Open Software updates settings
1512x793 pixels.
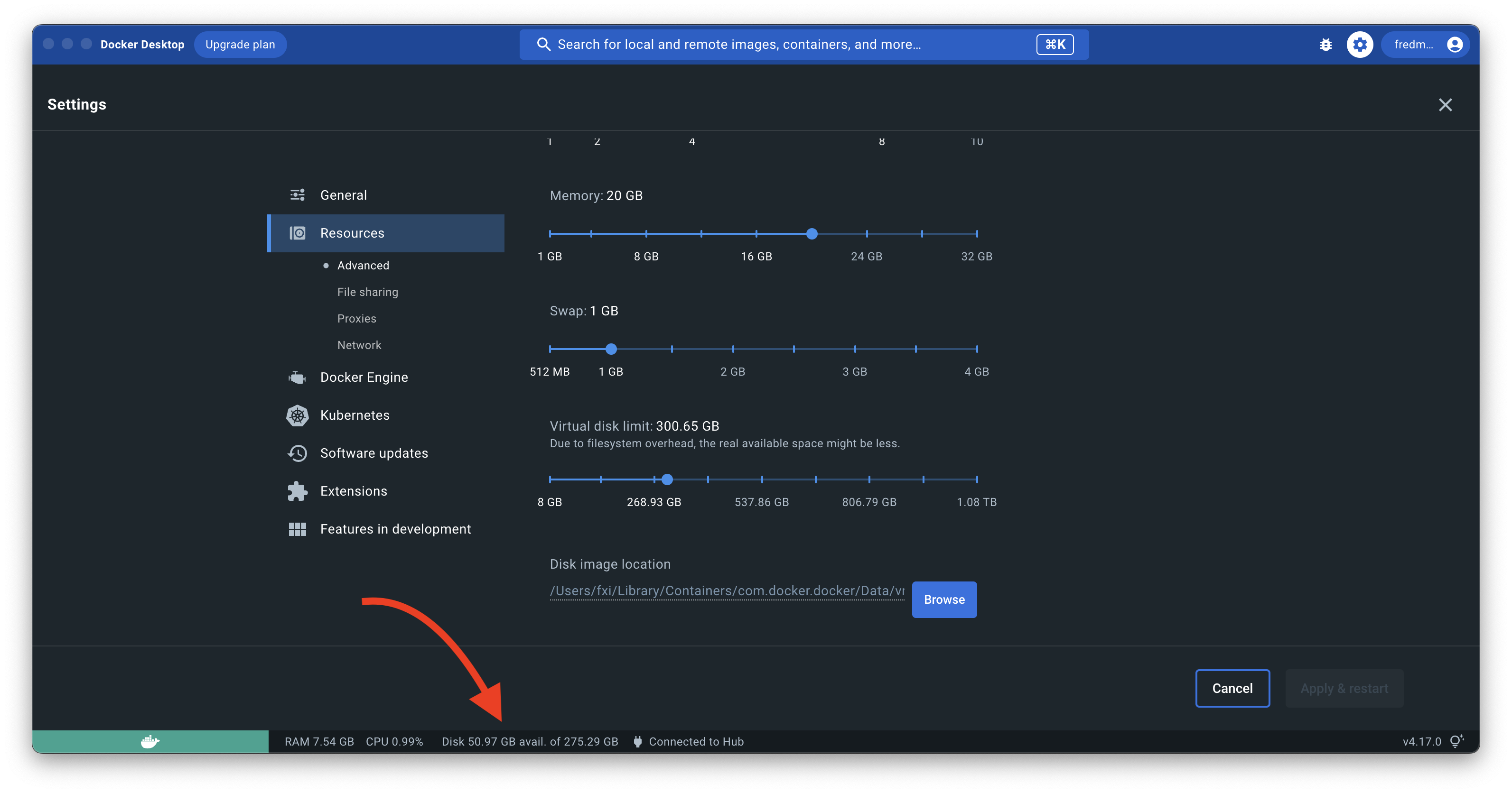[374, 453]
